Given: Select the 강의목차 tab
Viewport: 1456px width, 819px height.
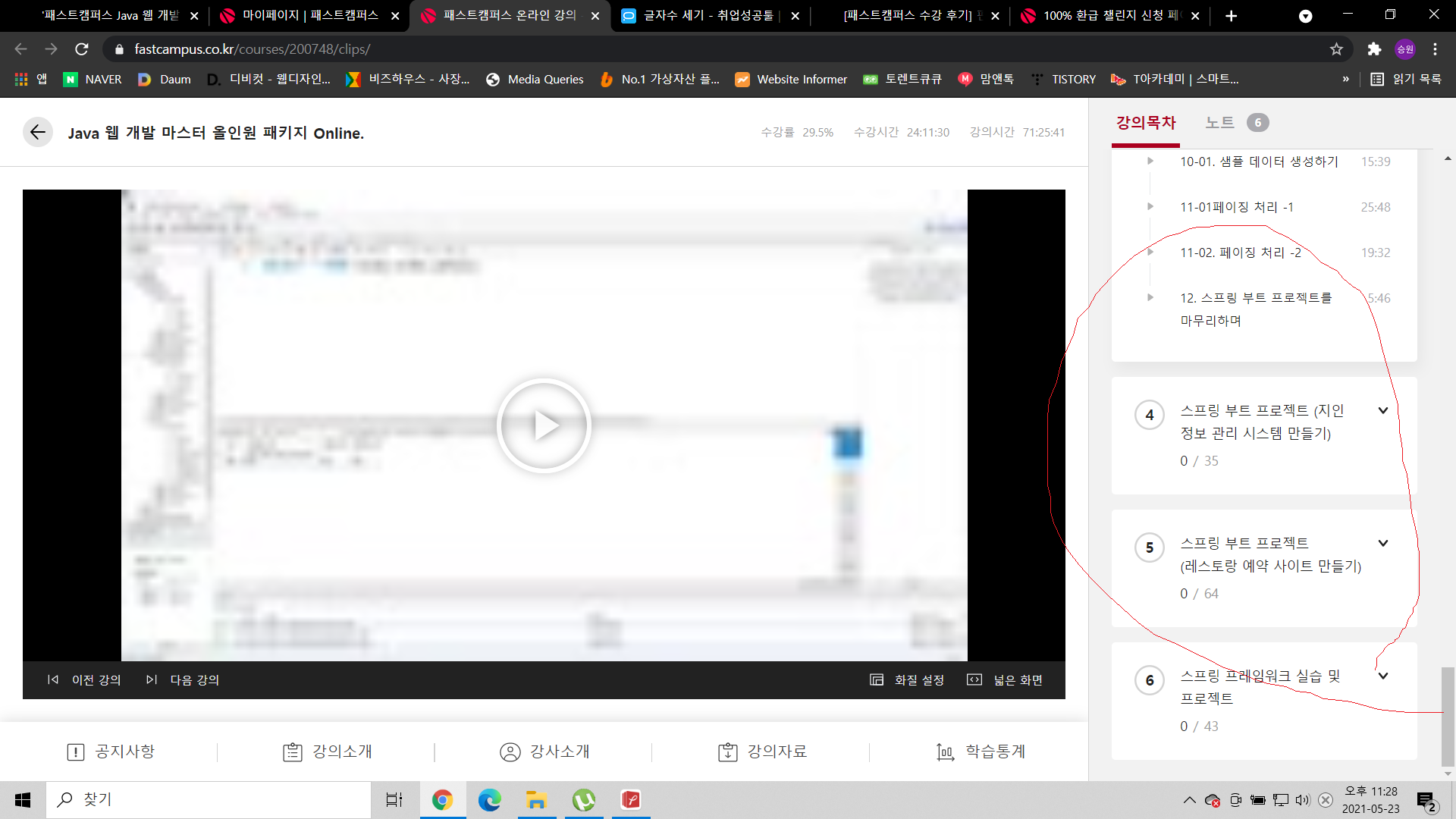Looking at the screenshot, I should point(1145,122).
